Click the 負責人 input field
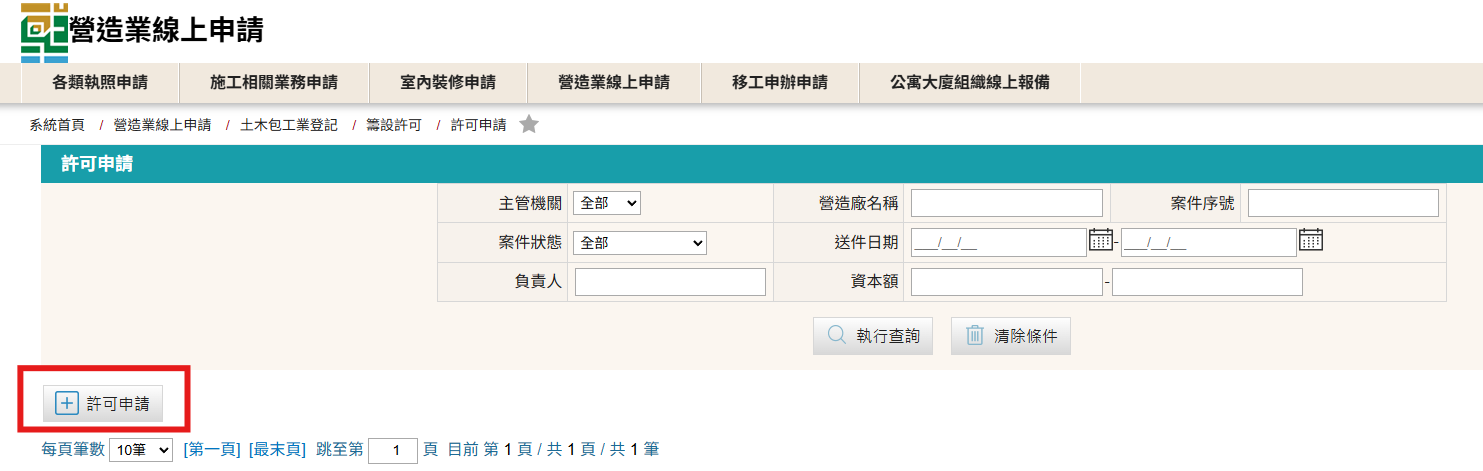1483x471 pixels. tap(670, 282)
